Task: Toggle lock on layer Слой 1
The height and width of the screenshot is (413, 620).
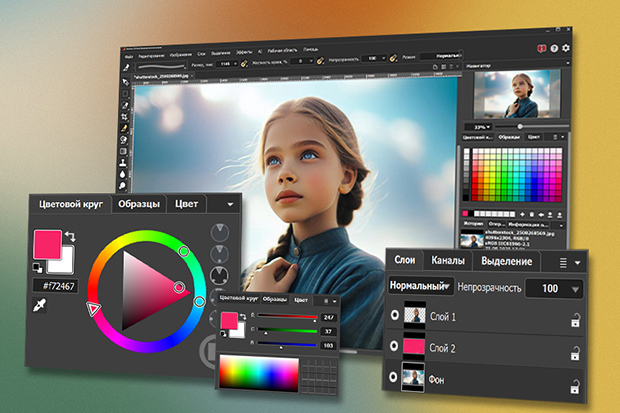Action: tap(575, 320)
